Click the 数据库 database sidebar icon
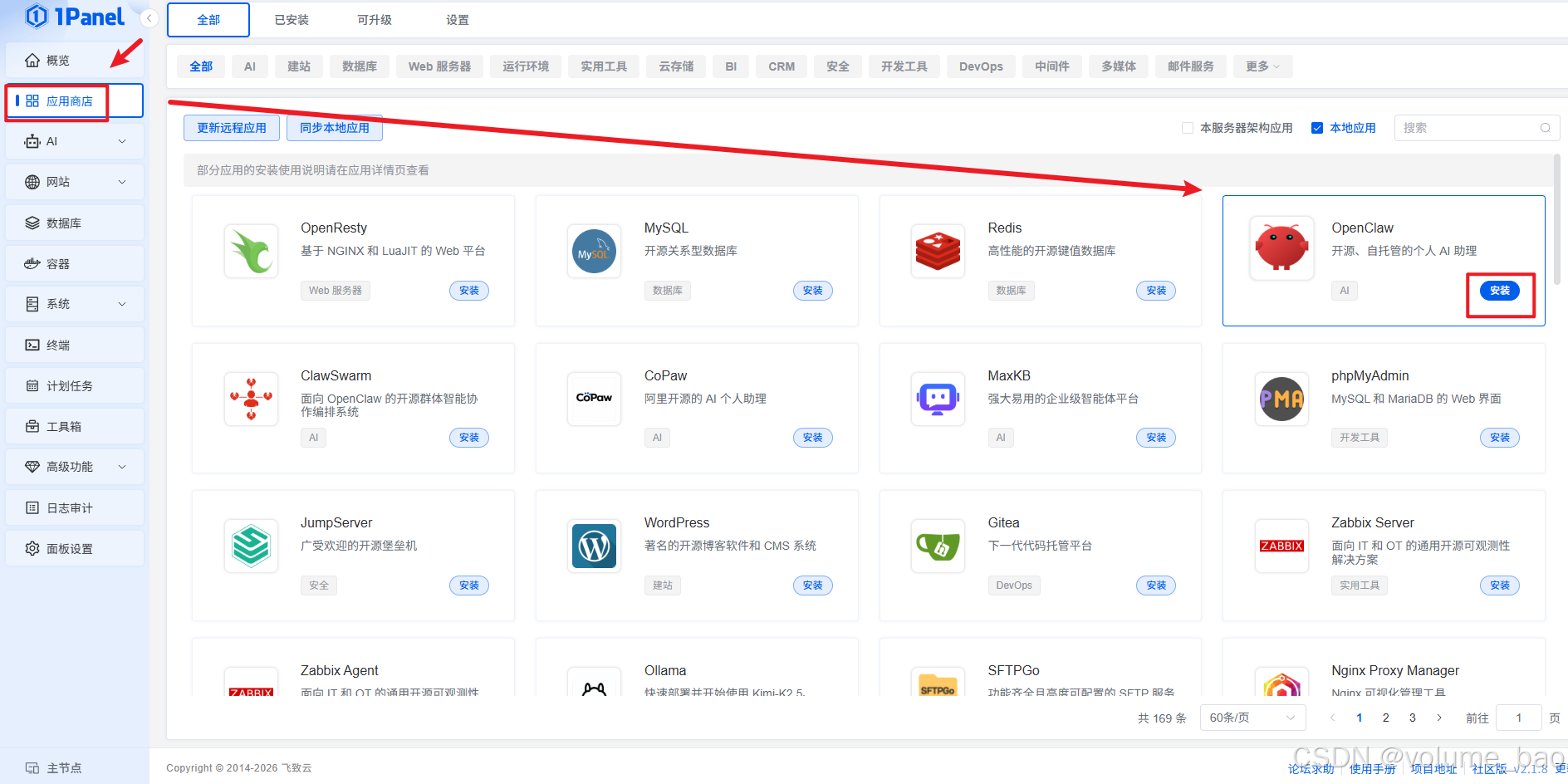 click(x=32, y=222)
